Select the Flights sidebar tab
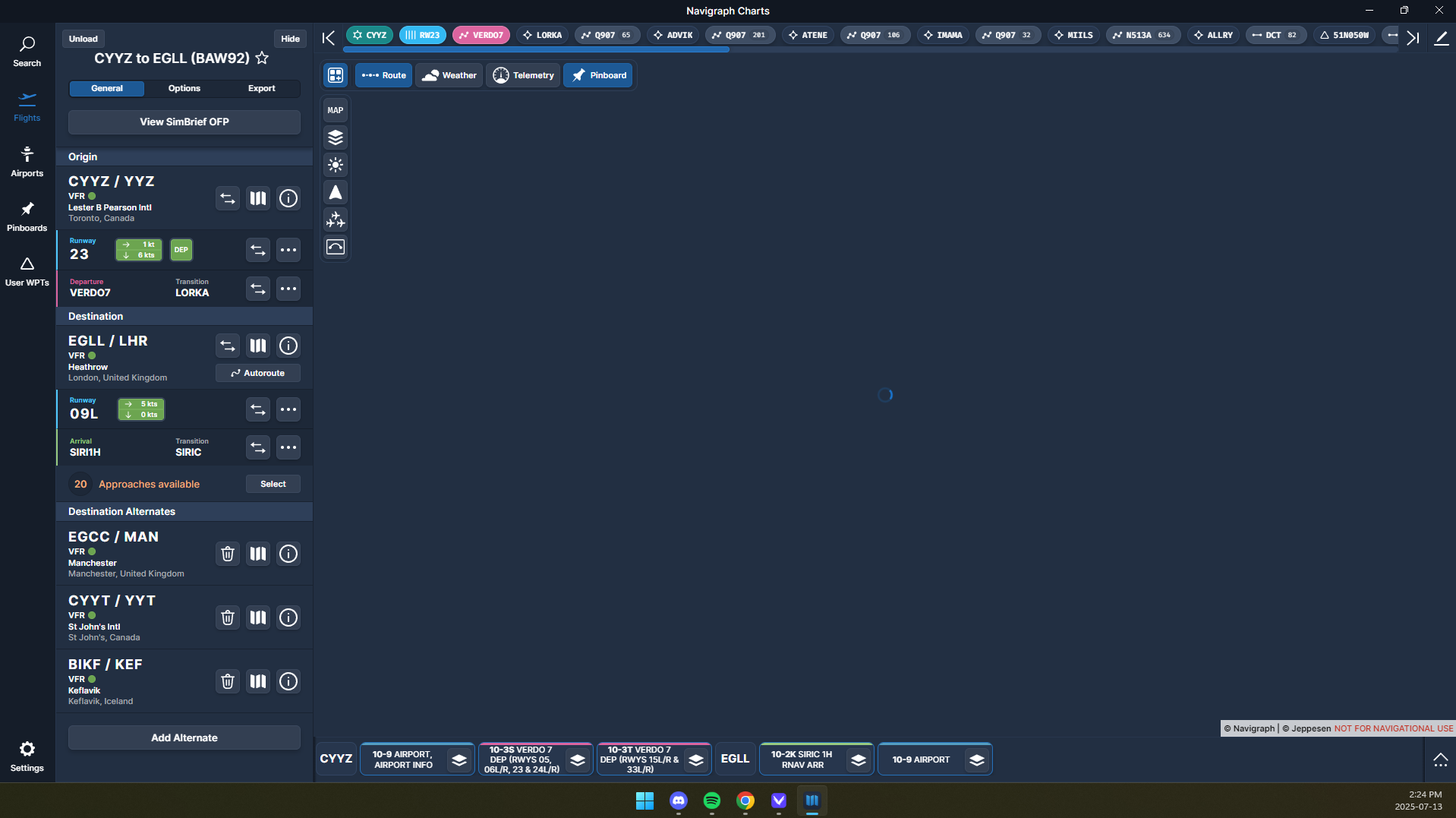The width and height of the screenshot is (1456, 818). (x=27, y=107)
